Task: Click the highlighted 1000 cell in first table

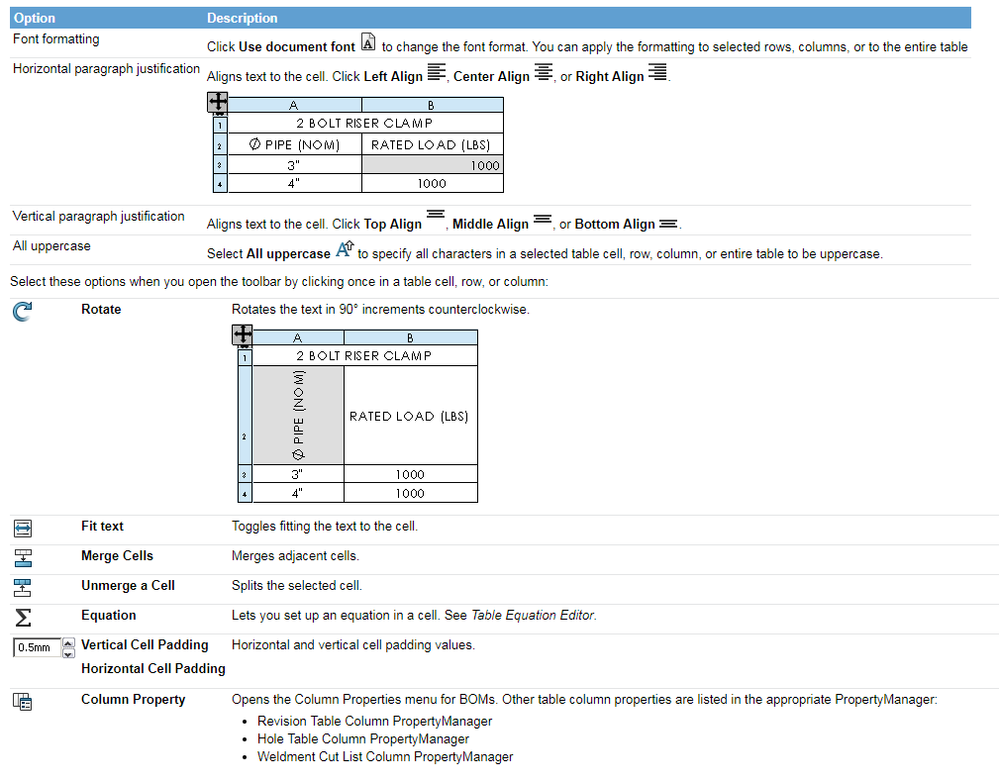Action: pyautogui.click(x=433, y=165)
